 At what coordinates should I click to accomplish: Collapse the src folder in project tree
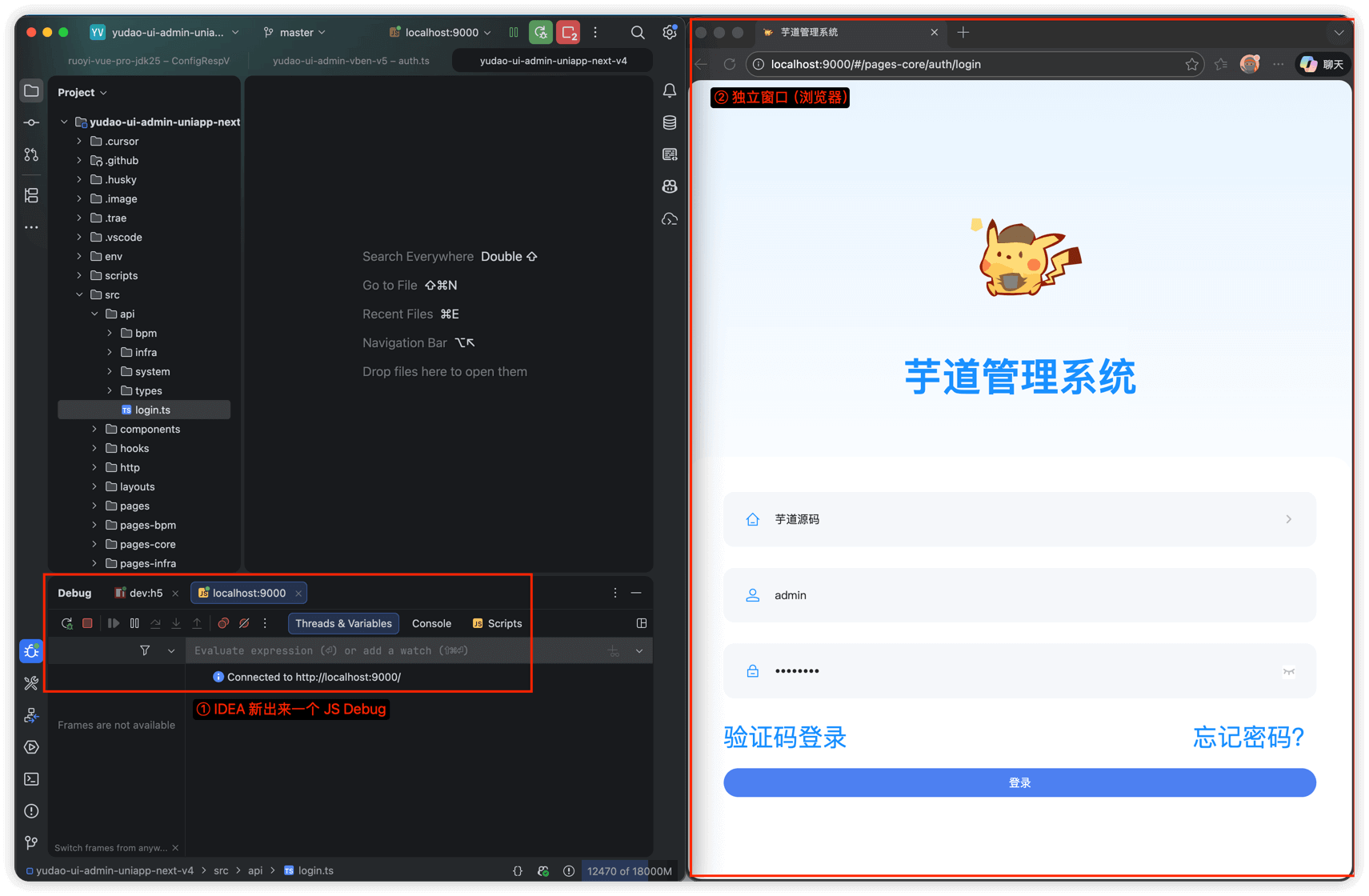coord(80,294)
